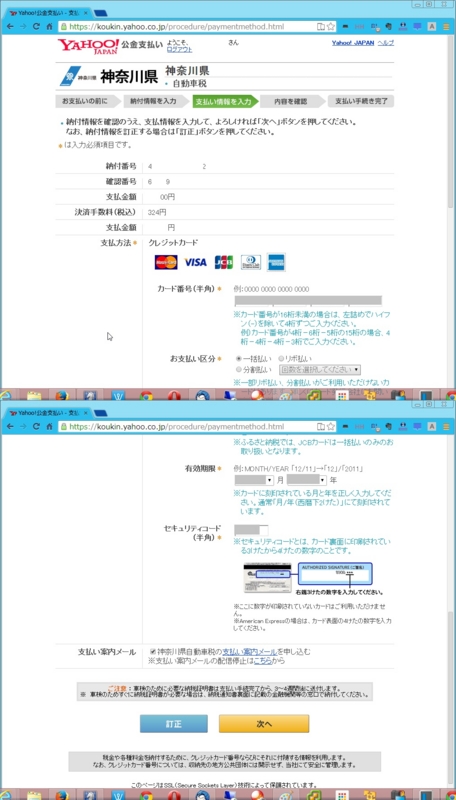Viewport: 456px width, 800px height.
Task: Click Firefox icon in the upper taskbar
Action: 61,395
